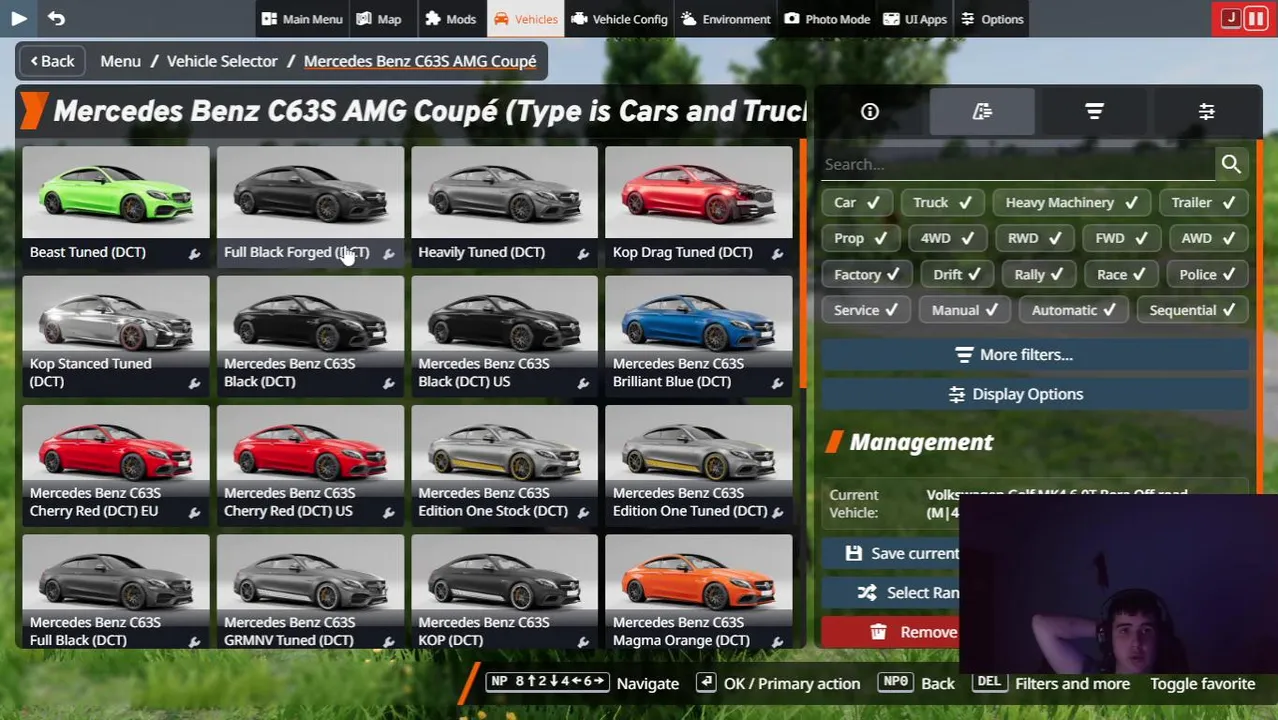Switch to the Vehicles tab
1278x720 pixels.
pyautogui.click(x=526, y=19)
